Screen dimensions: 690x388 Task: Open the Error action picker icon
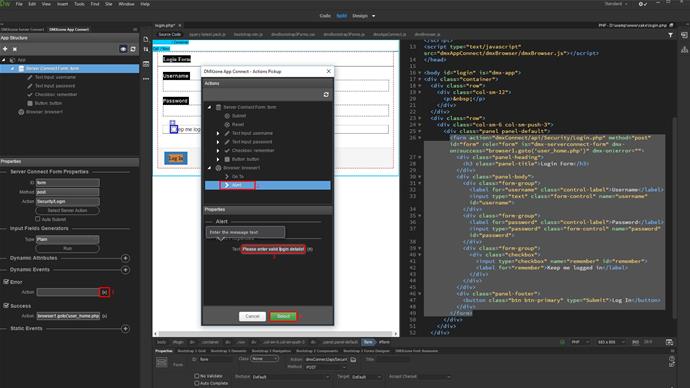(x=104, y=292)
